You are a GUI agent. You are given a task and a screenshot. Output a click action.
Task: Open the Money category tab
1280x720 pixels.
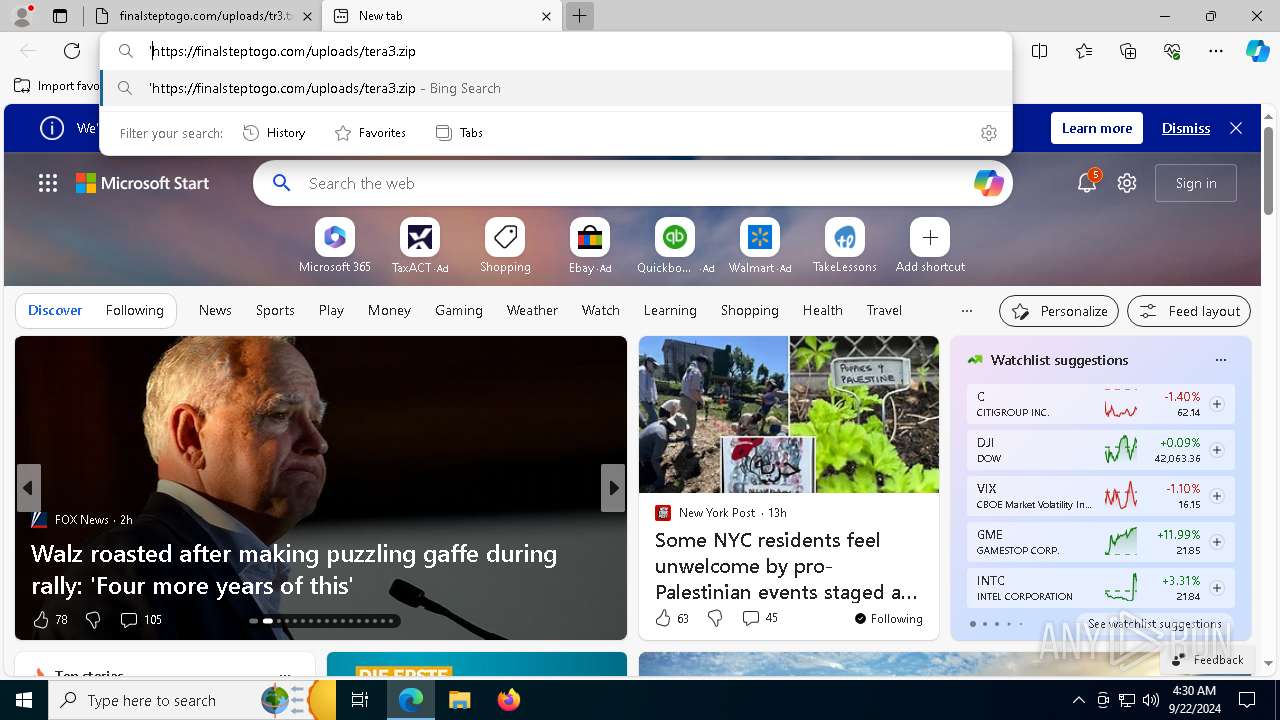click(389, 310)
